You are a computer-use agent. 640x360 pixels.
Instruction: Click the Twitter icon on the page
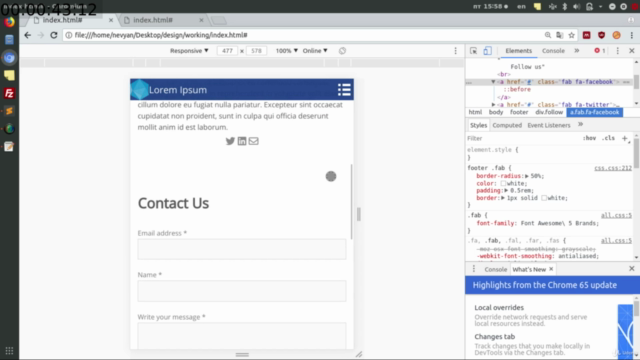tap(230, 141)
